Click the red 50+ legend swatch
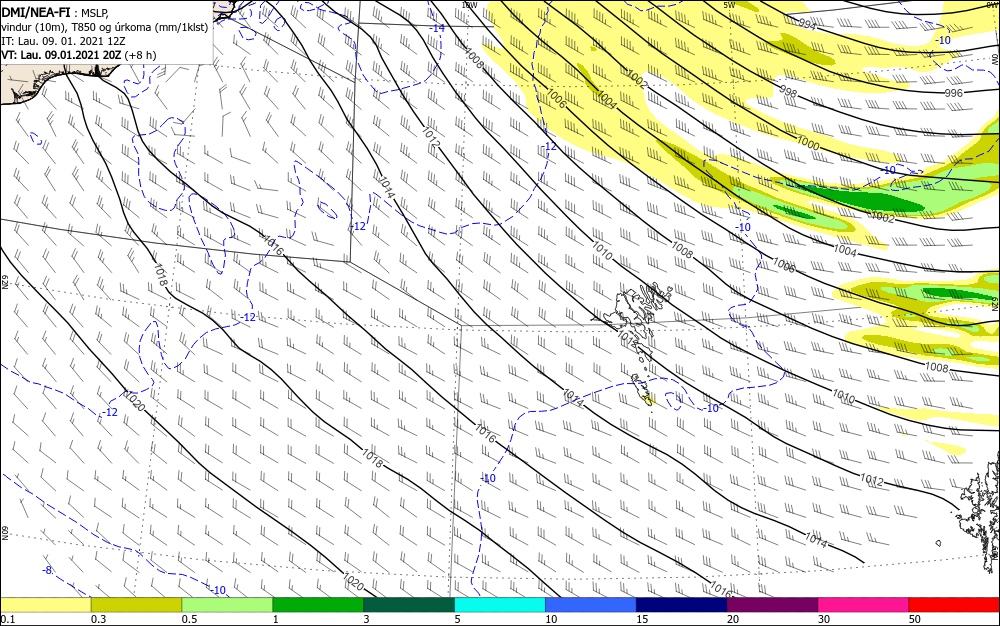 [954, 605]
